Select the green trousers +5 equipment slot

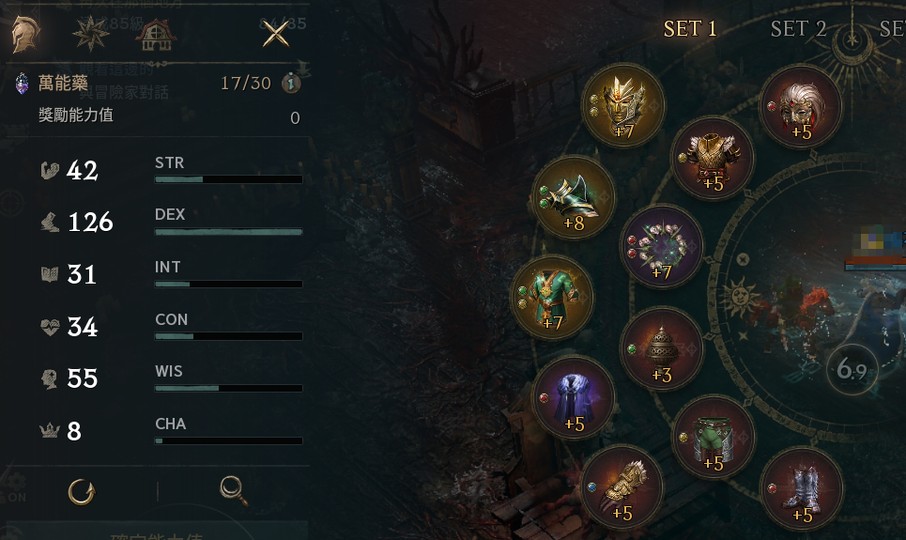(713, 437)
